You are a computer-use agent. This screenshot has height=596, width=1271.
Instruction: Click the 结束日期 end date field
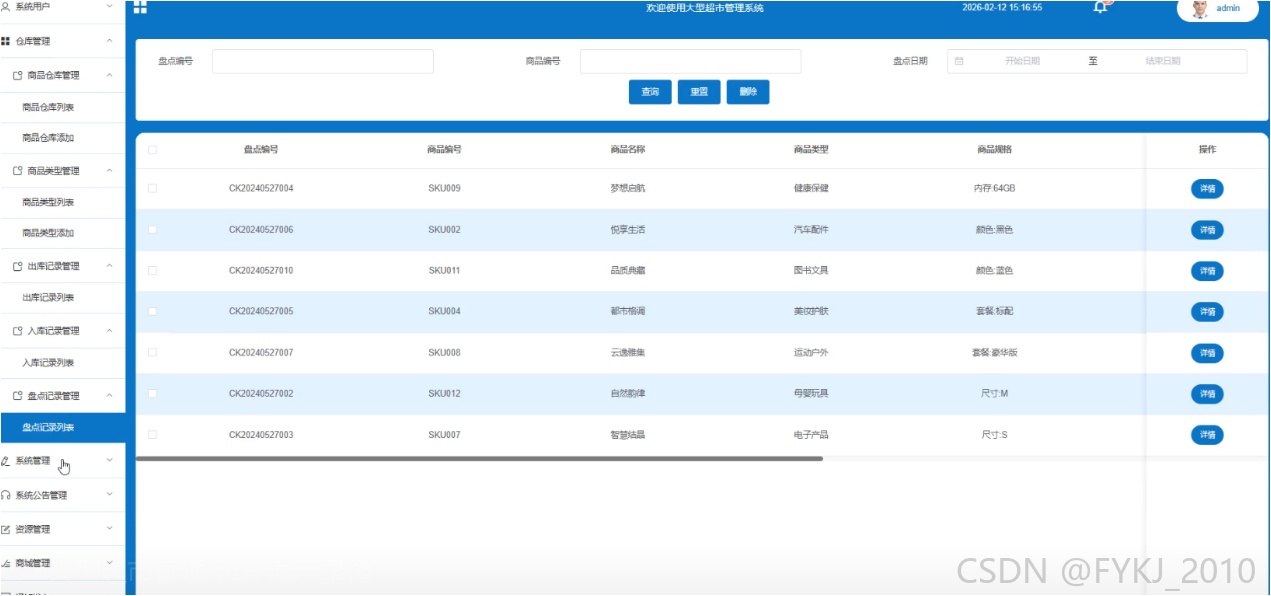tap(1163, 61)
